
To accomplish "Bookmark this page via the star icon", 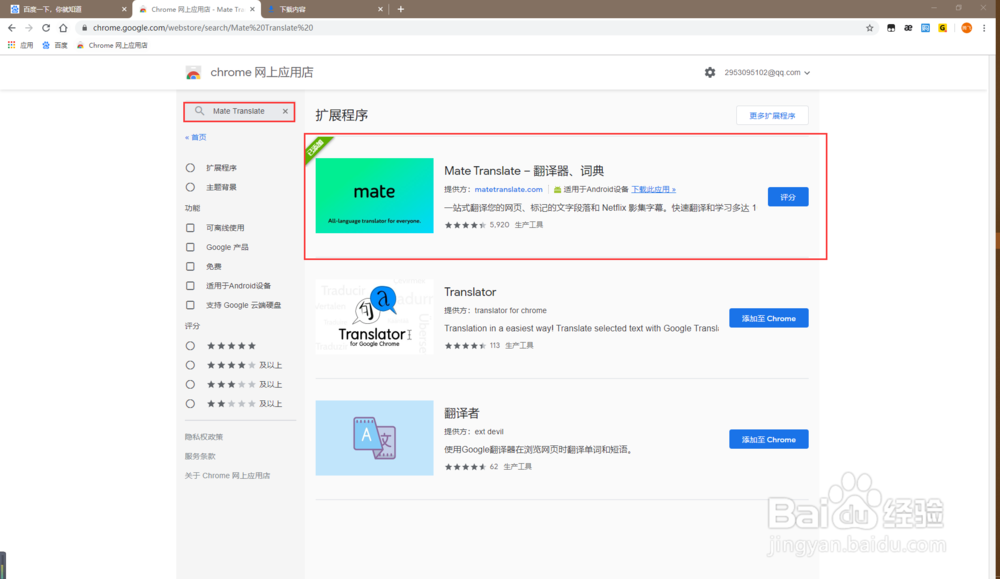I will 870,28.
